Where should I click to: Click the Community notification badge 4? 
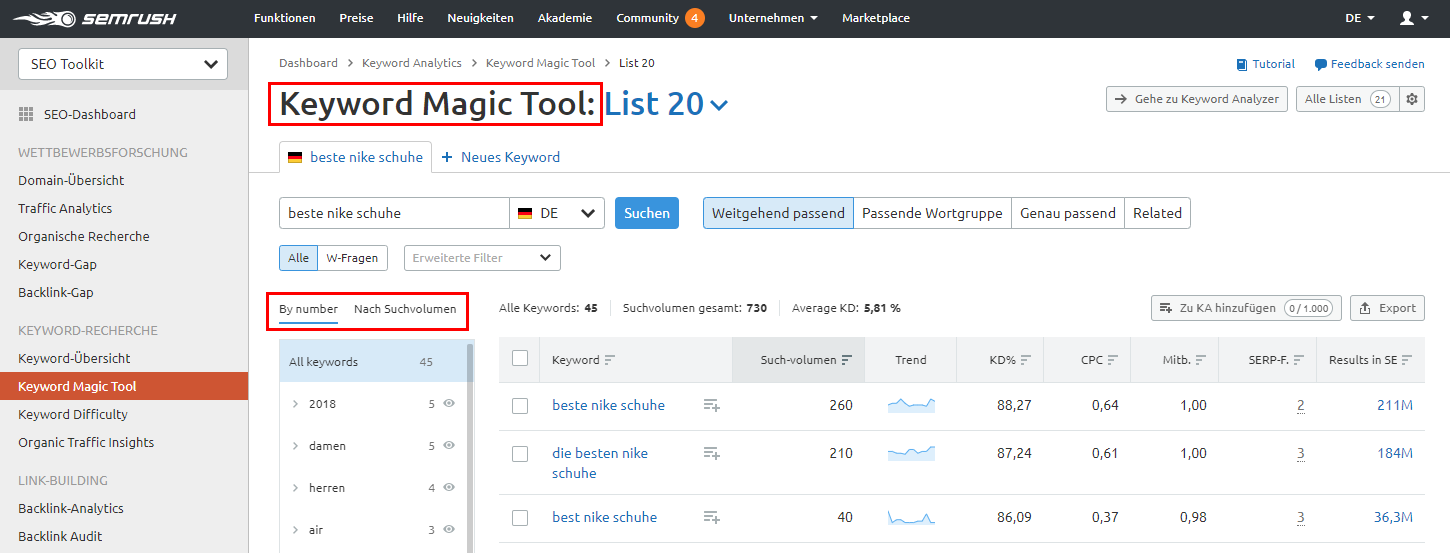coord(695,18)
